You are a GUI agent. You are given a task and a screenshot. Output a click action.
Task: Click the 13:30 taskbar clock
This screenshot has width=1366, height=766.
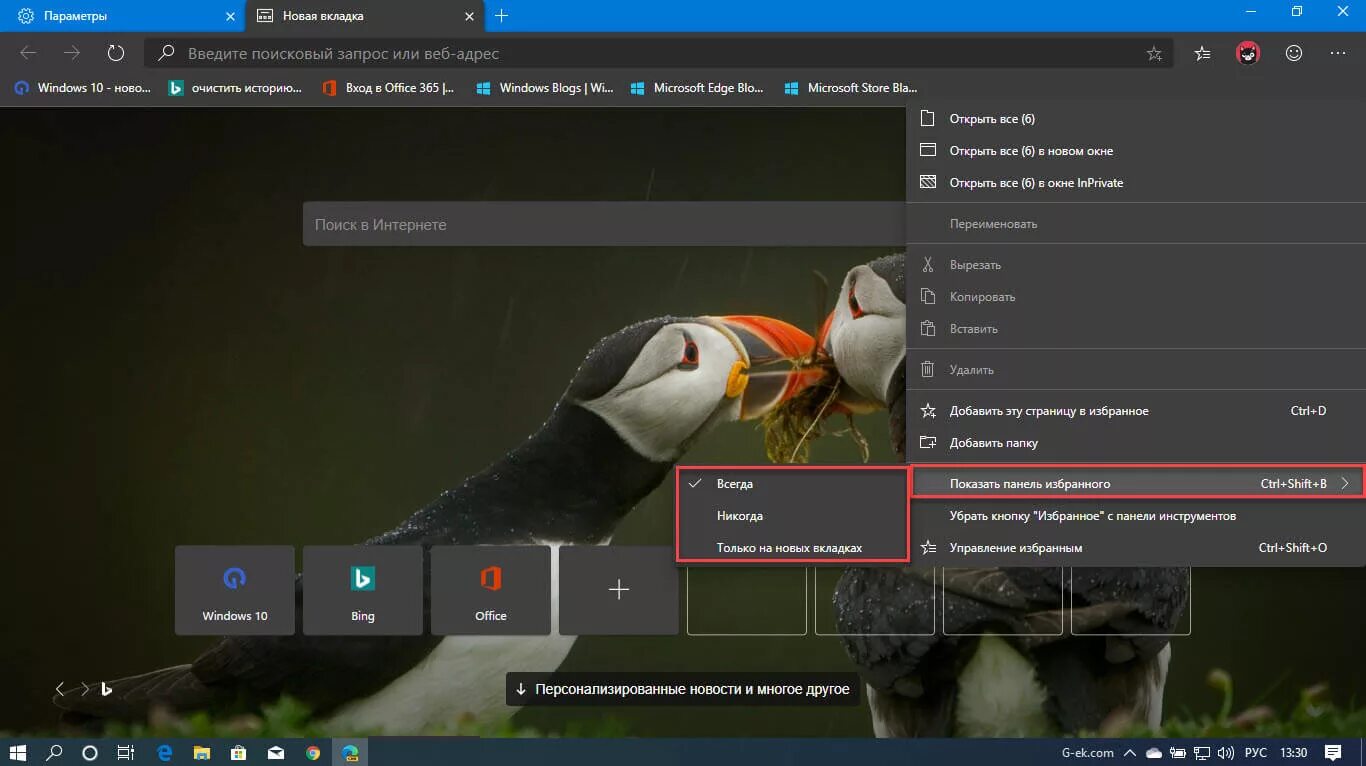click(x=1293, y=752)
